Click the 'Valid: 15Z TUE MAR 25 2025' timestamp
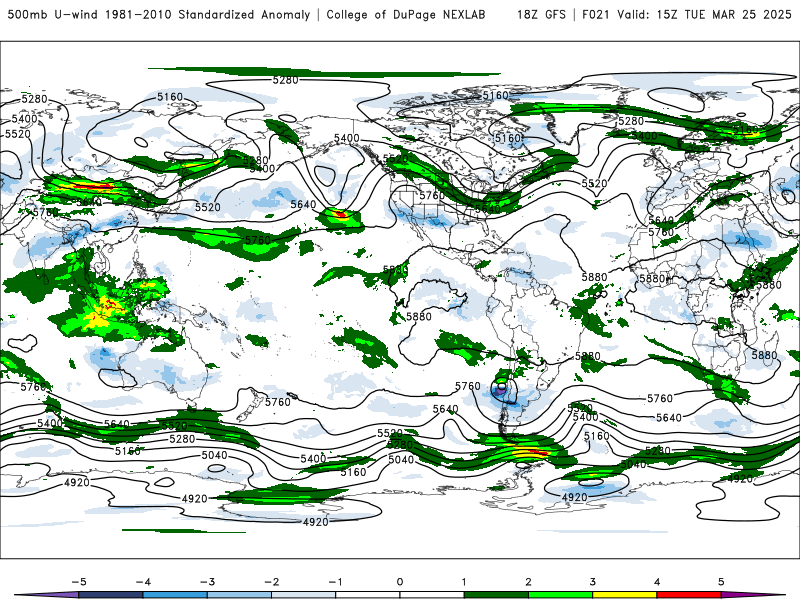 click(x=705, y=15)
